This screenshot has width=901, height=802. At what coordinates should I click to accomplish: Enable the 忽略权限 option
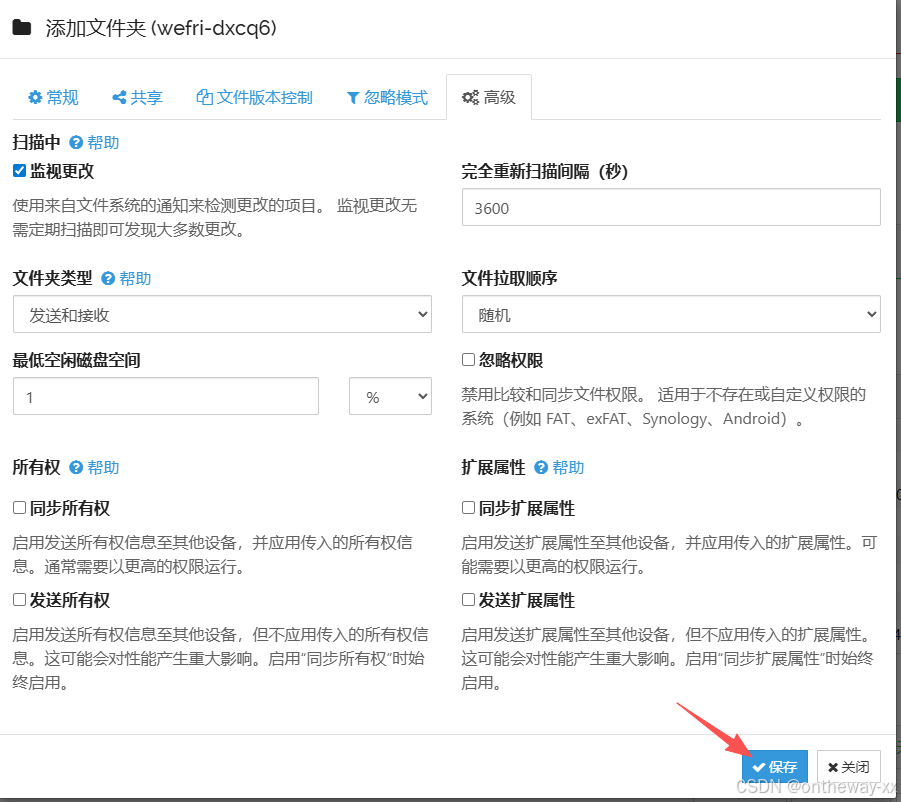click(x=466, y=359)
